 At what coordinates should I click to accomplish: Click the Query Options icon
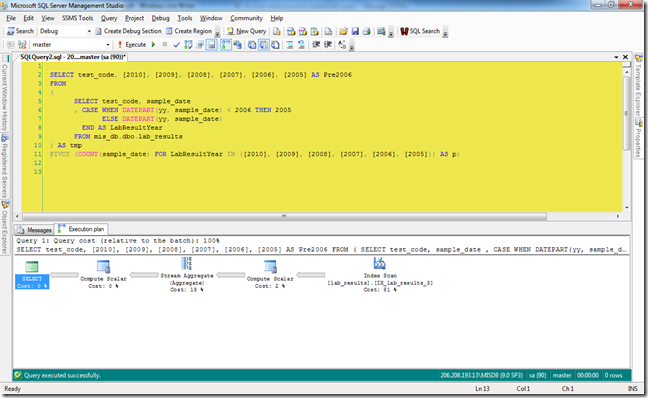click(x=200, y=45)
